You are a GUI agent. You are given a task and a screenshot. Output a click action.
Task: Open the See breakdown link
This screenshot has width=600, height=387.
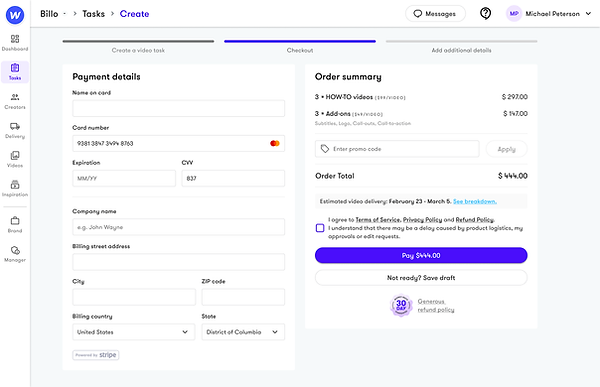(x=475, y=201)
